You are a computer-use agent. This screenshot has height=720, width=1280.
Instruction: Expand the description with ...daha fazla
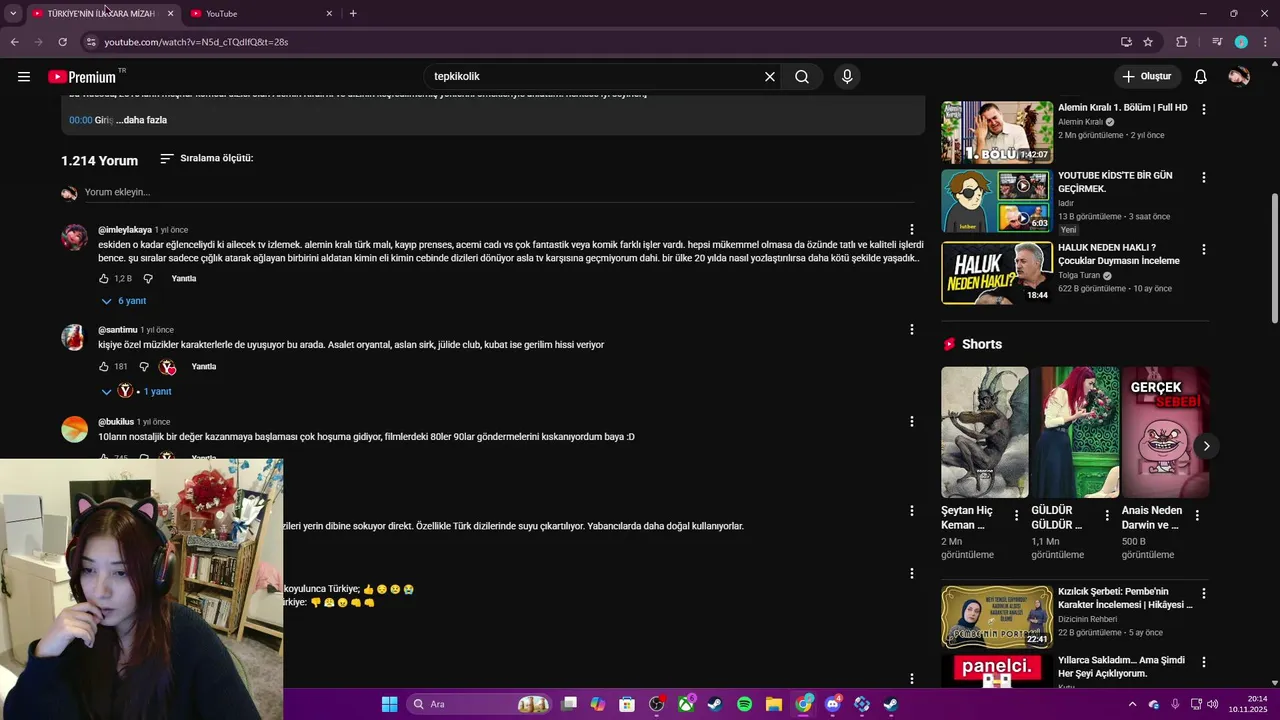pyautogui.click(x=142, y=120)
